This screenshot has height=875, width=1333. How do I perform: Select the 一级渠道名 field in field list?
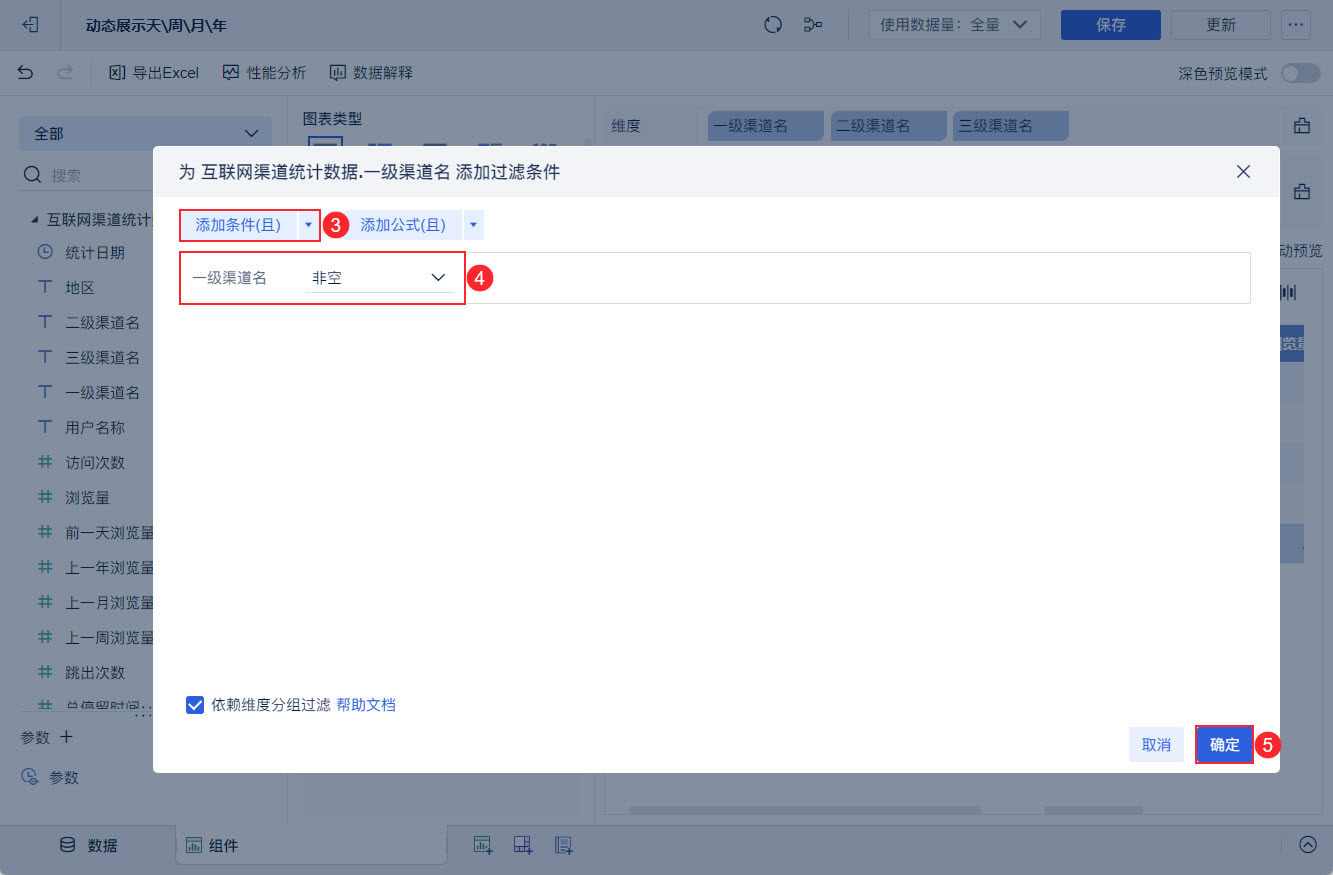[102, 392]
